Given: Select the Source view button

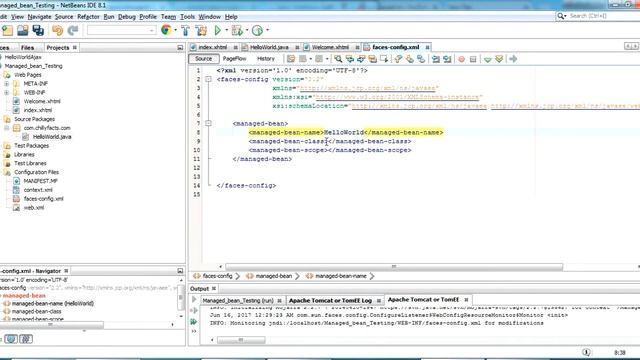Looking at the screenshot, I should (x=204, y=59).
